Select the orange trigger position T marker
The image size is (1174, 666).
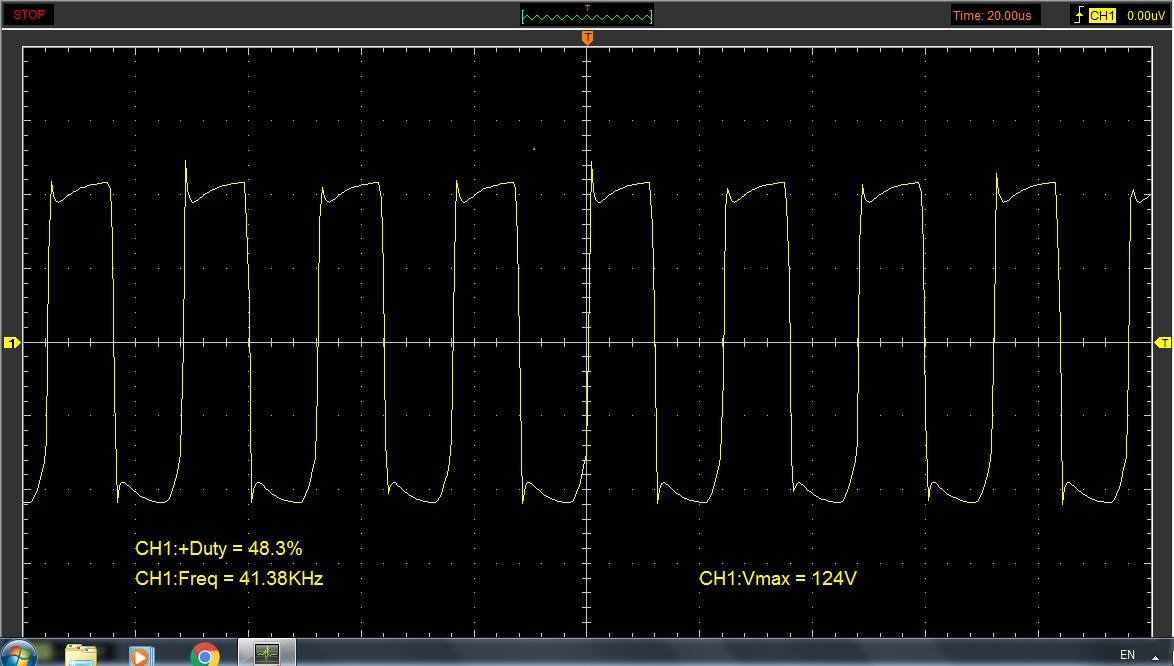588,38
